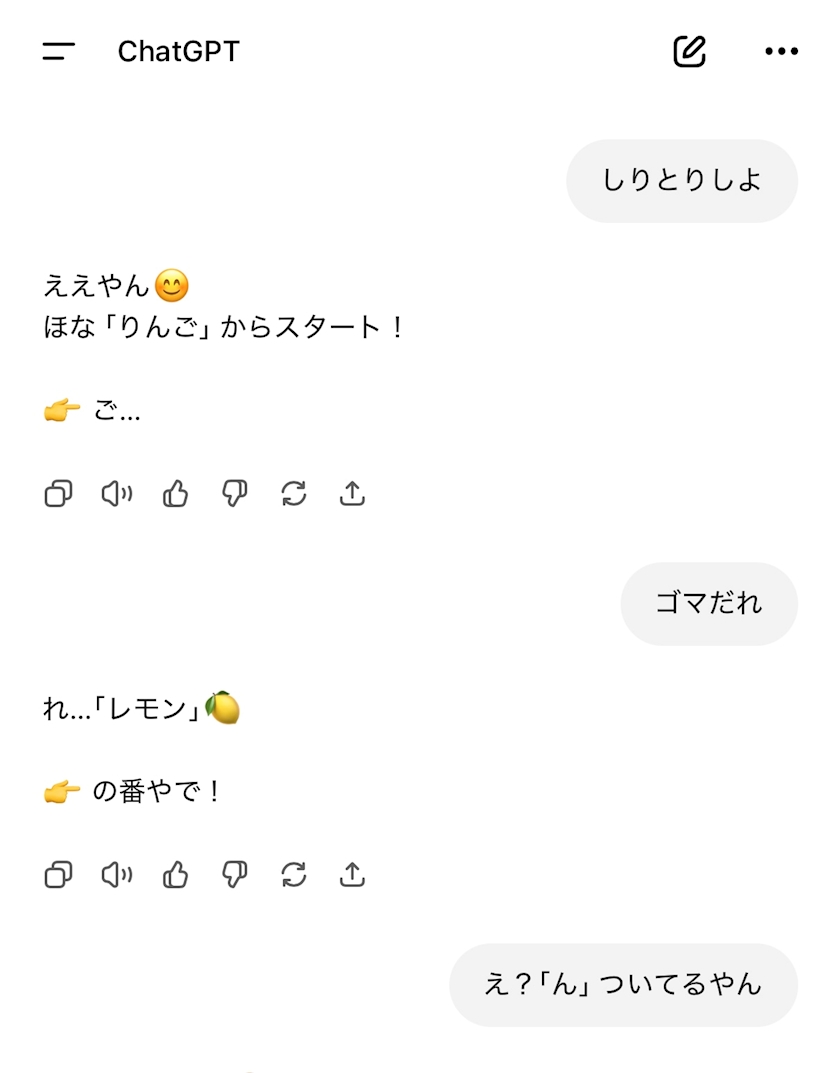
Task: Copy the first りんご response
Action: (x=58, y=493)
